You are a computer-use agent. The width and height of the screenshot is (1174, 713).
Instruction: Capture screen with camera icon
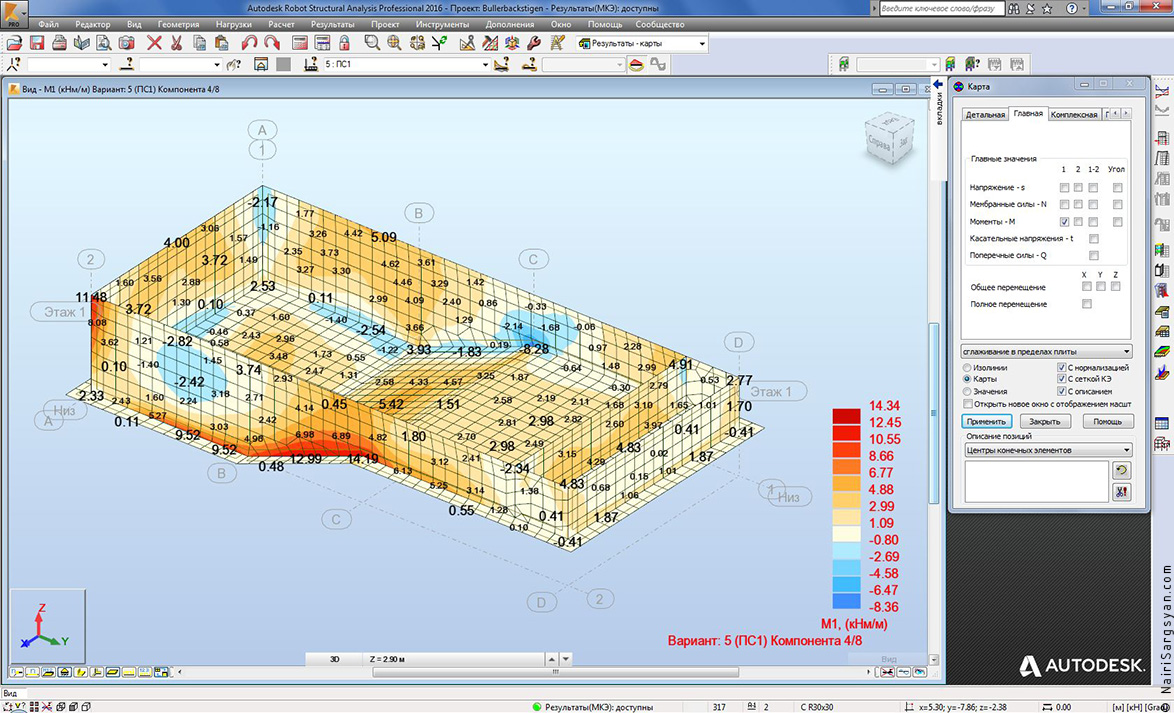127,43
